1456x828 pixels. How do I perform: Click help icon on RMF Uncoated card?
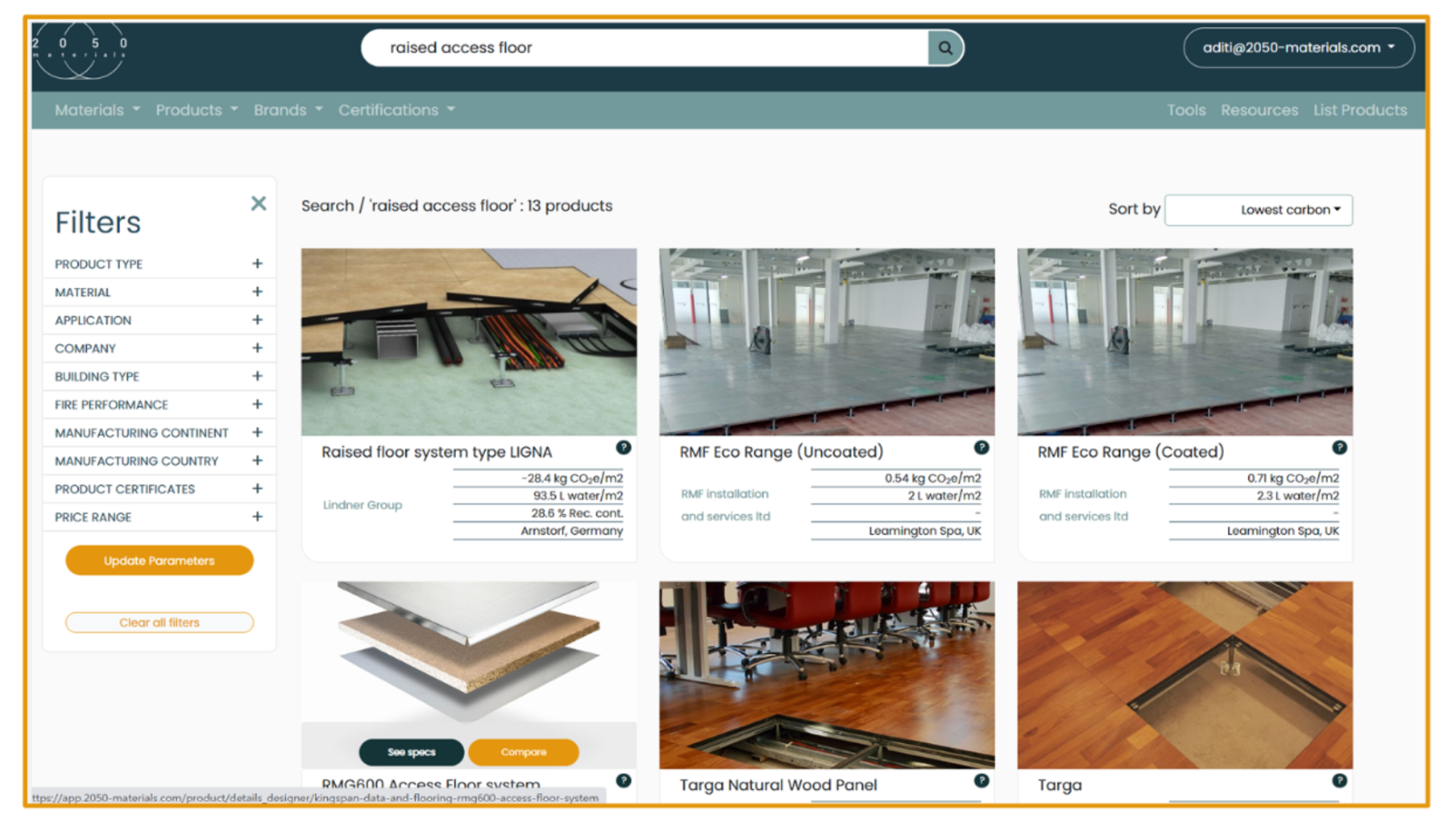tap(981, 447)
